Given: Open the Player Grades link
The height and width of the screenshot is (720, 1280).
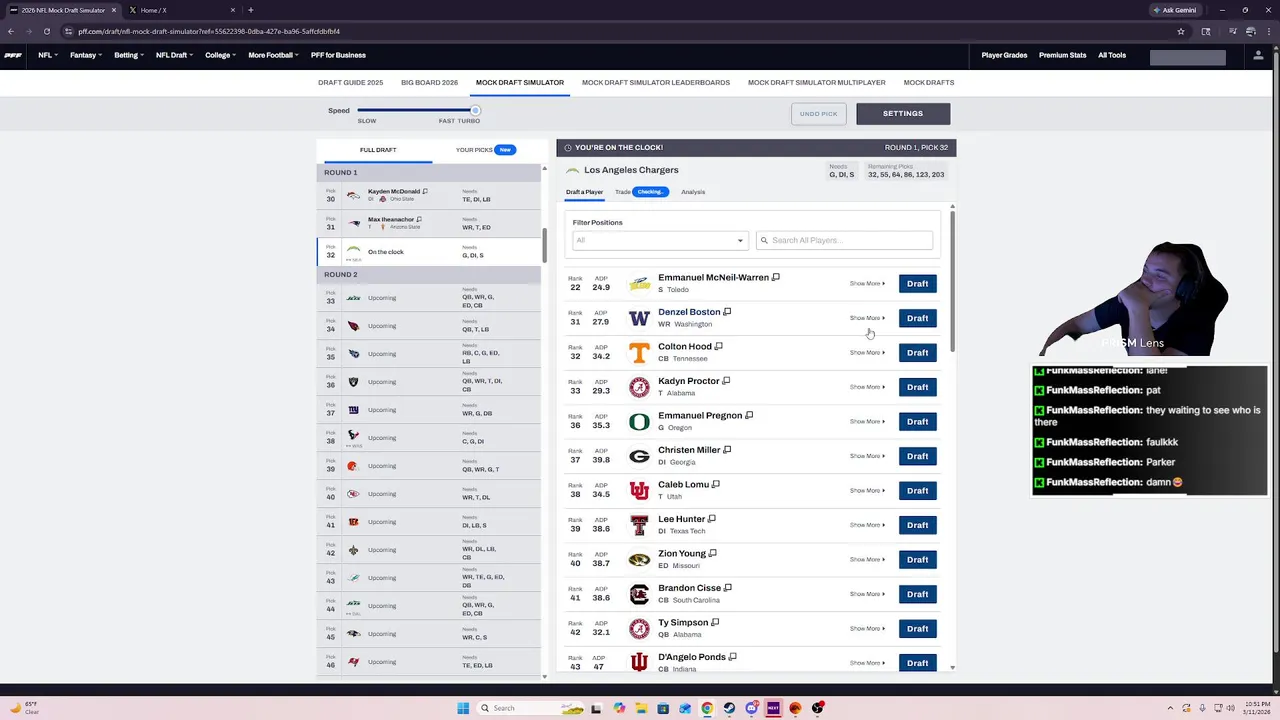Looking at the screenshot, I should click(x=1004, y=55).
